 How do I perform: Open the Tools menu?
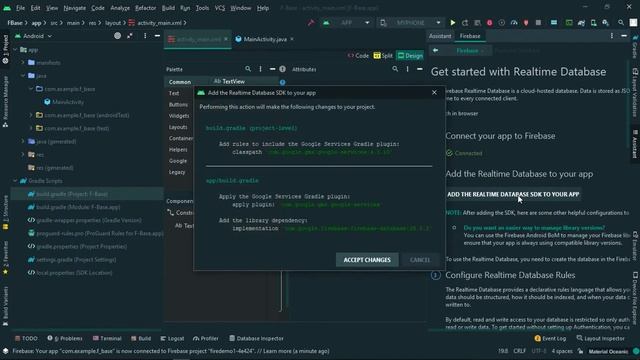click(x=202, y=8)
